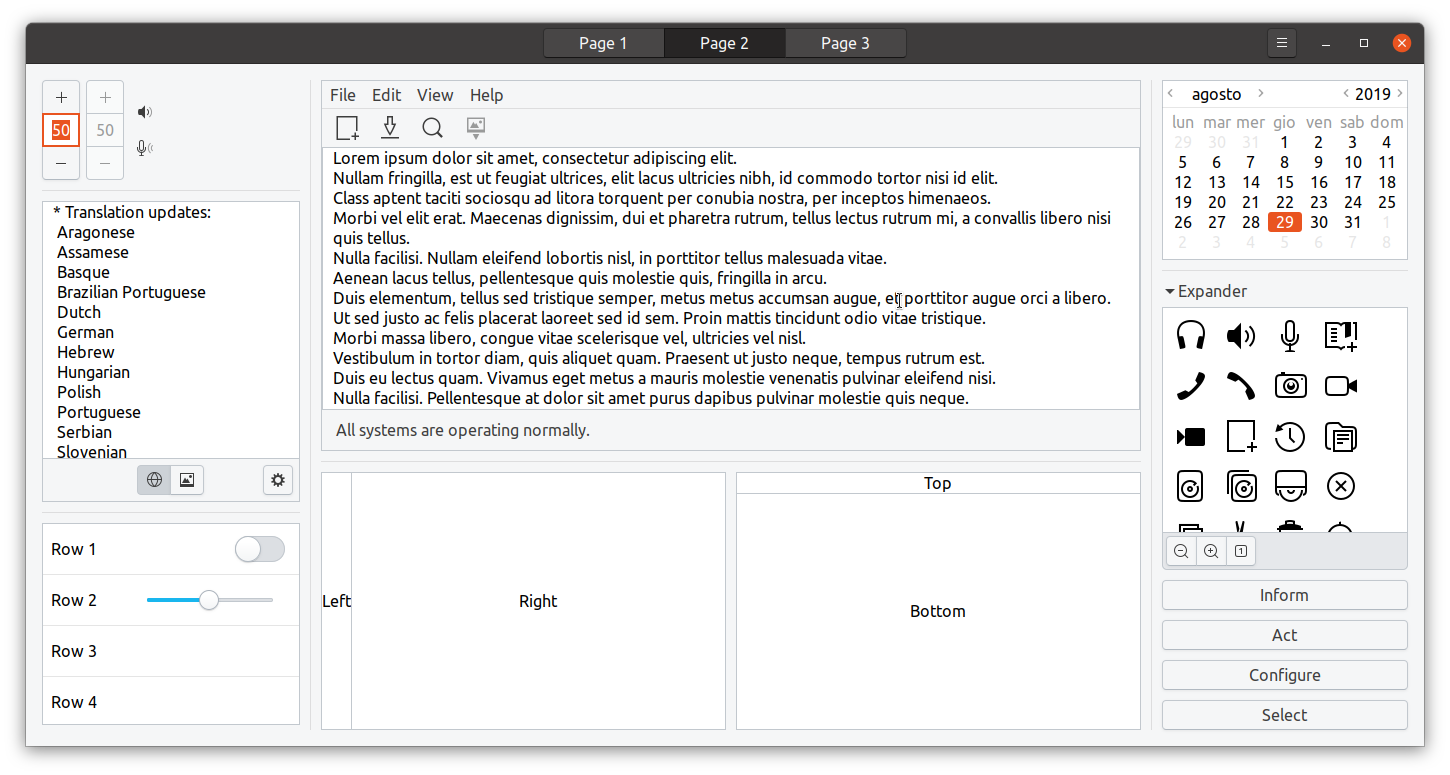
Task: Click the single disc drive icon
Action: pos(1191,487)
